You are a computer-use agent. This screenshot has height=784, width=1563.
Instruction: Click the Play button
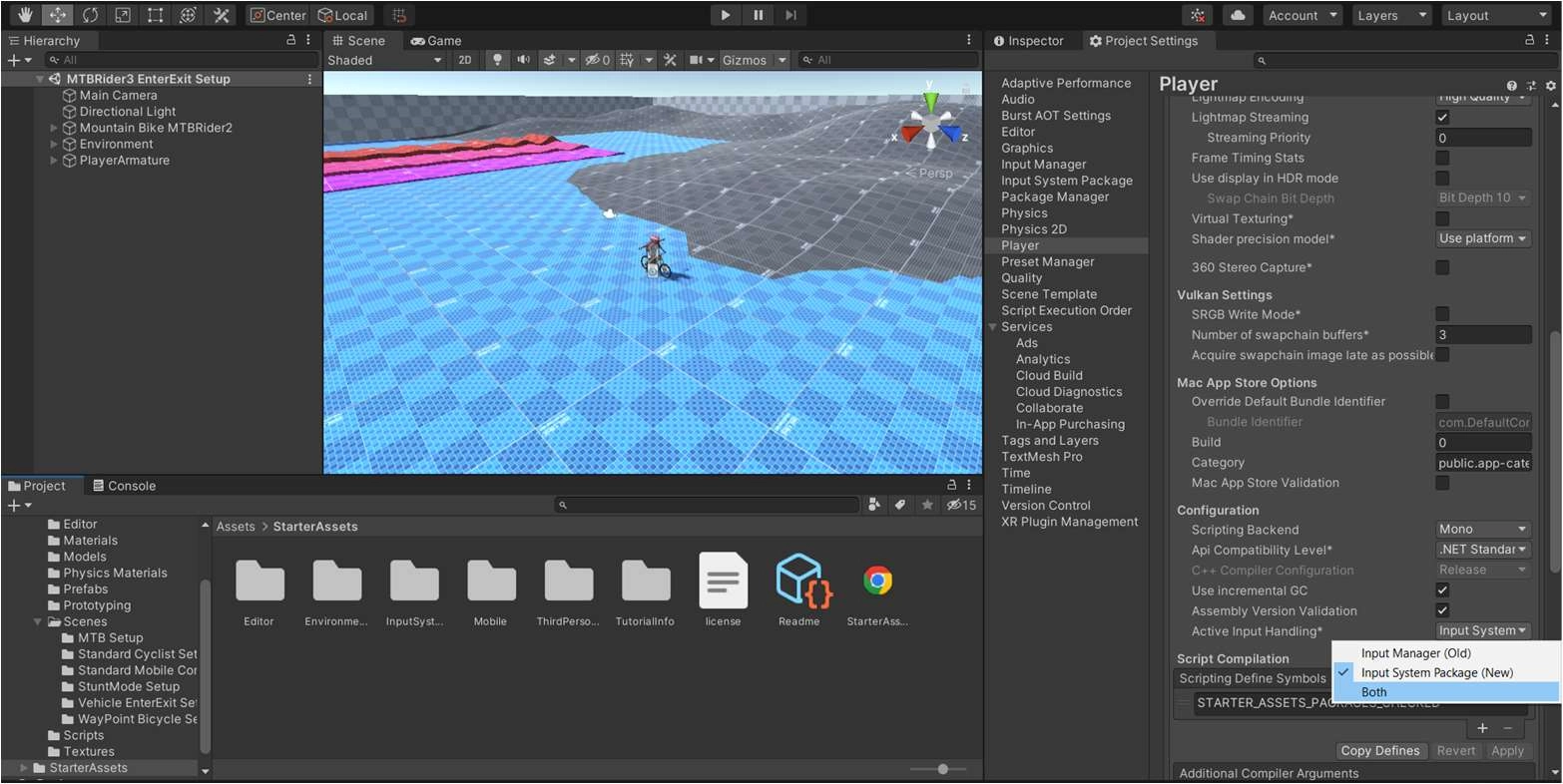tap(726, 15)
